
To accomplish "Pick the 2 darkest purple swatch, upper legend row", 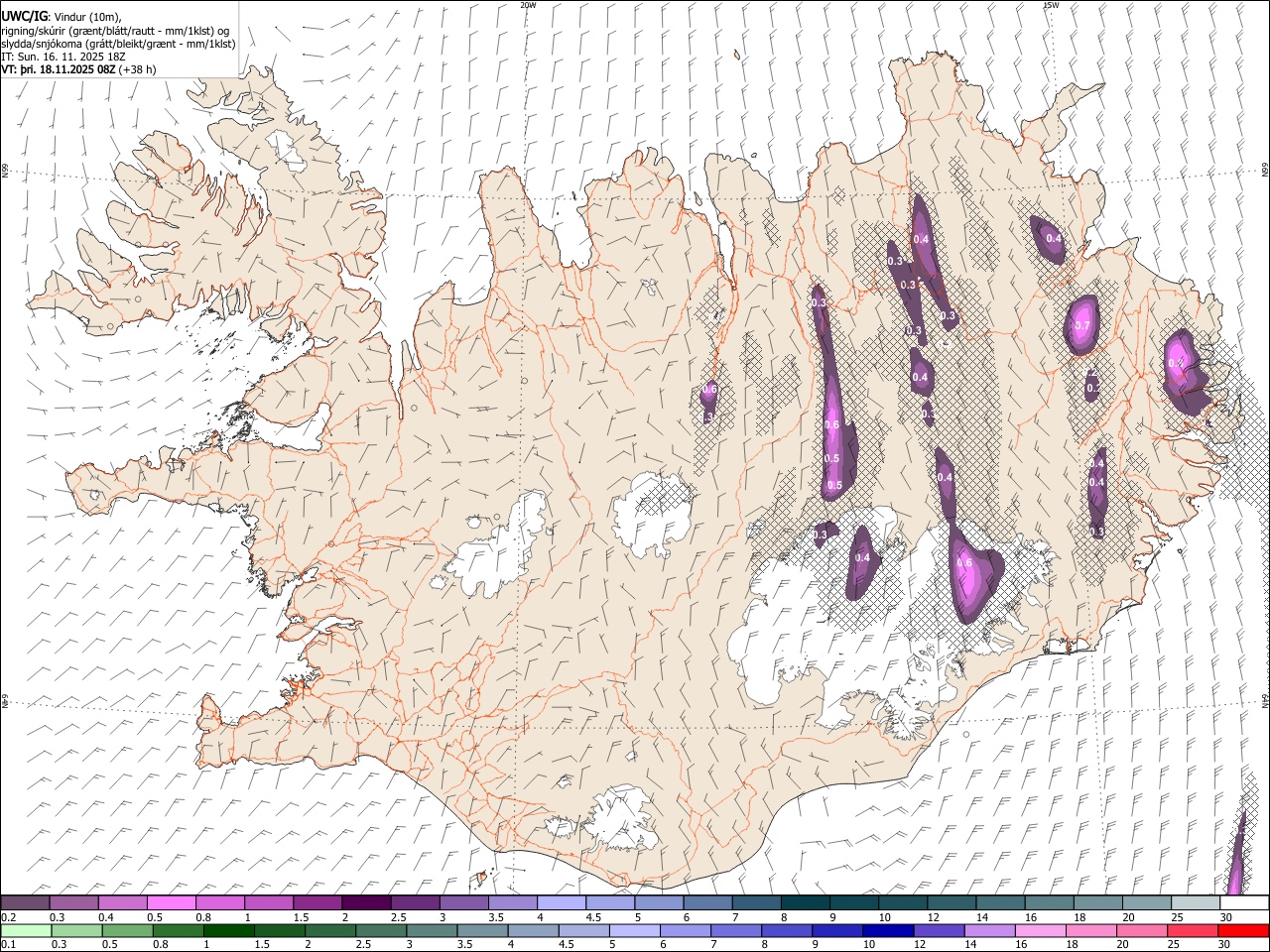I will [x=366, y=902].
